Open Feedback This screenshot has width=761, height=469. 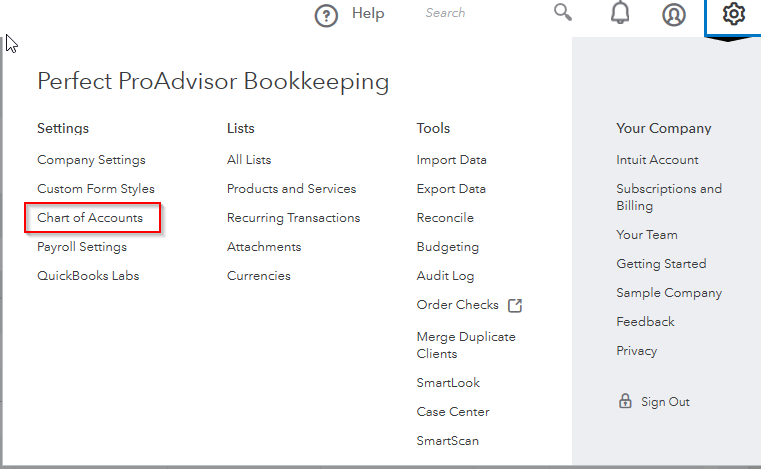tap(645, 322)
